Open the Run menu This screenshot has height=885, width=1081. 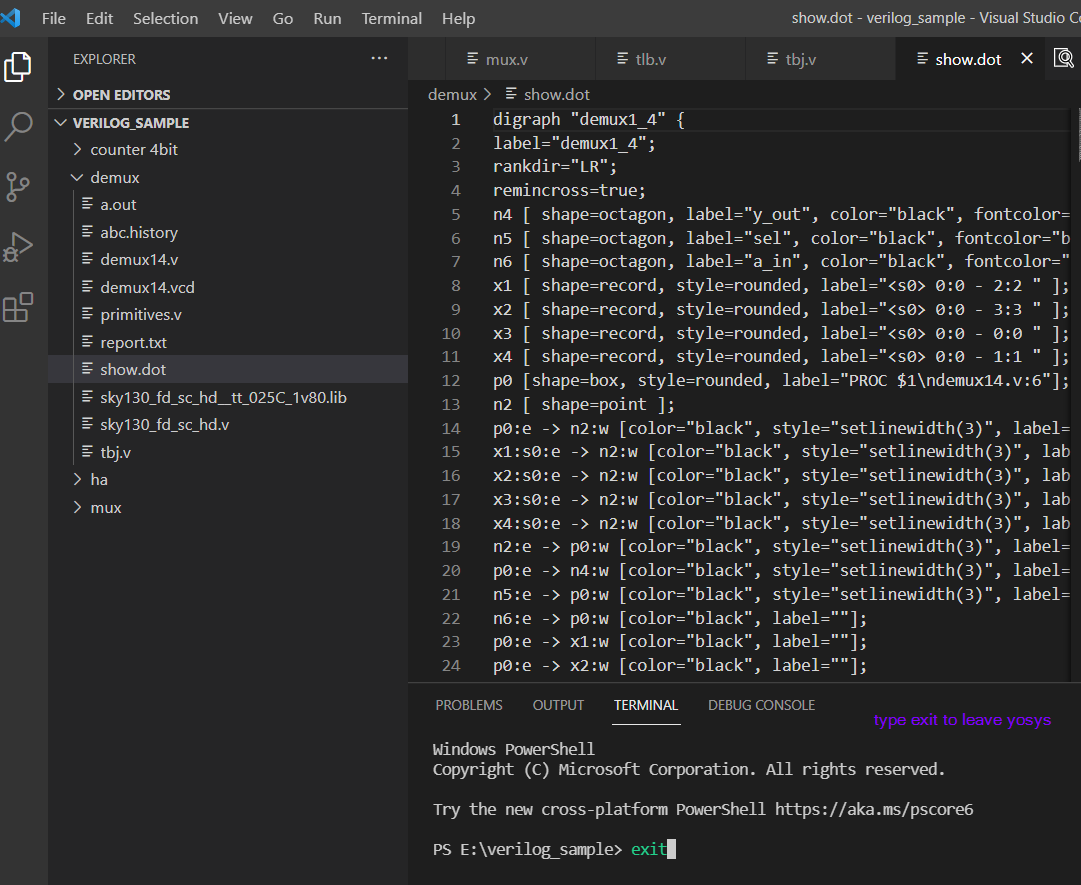(327, 18)
